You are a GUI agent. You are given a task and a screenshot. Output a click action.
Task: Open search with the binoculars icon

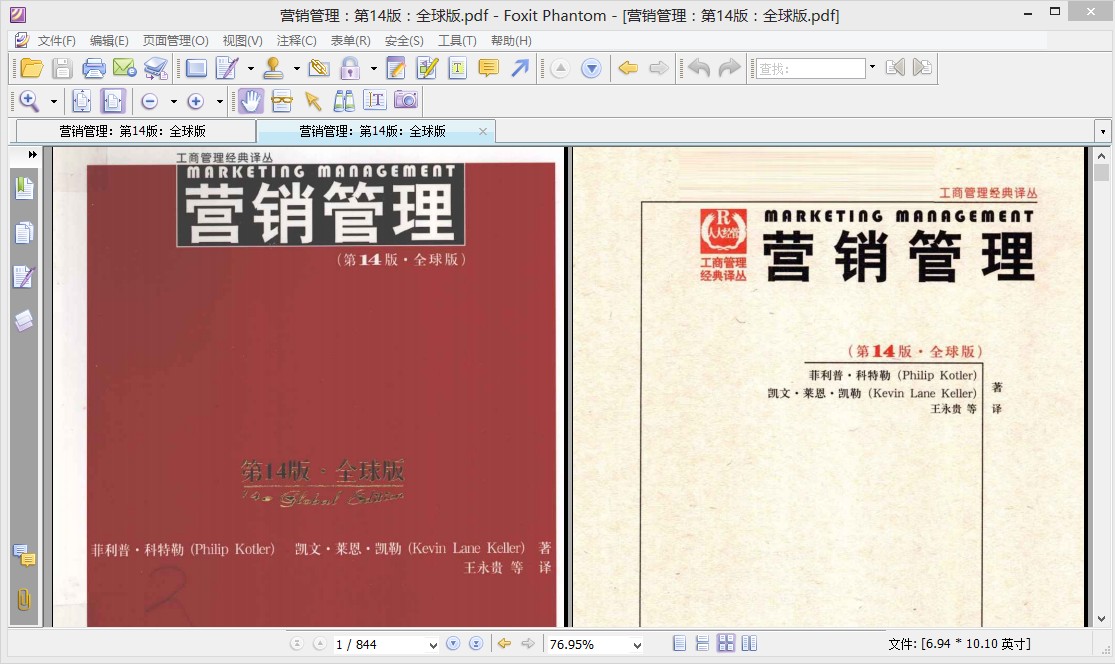344,101
